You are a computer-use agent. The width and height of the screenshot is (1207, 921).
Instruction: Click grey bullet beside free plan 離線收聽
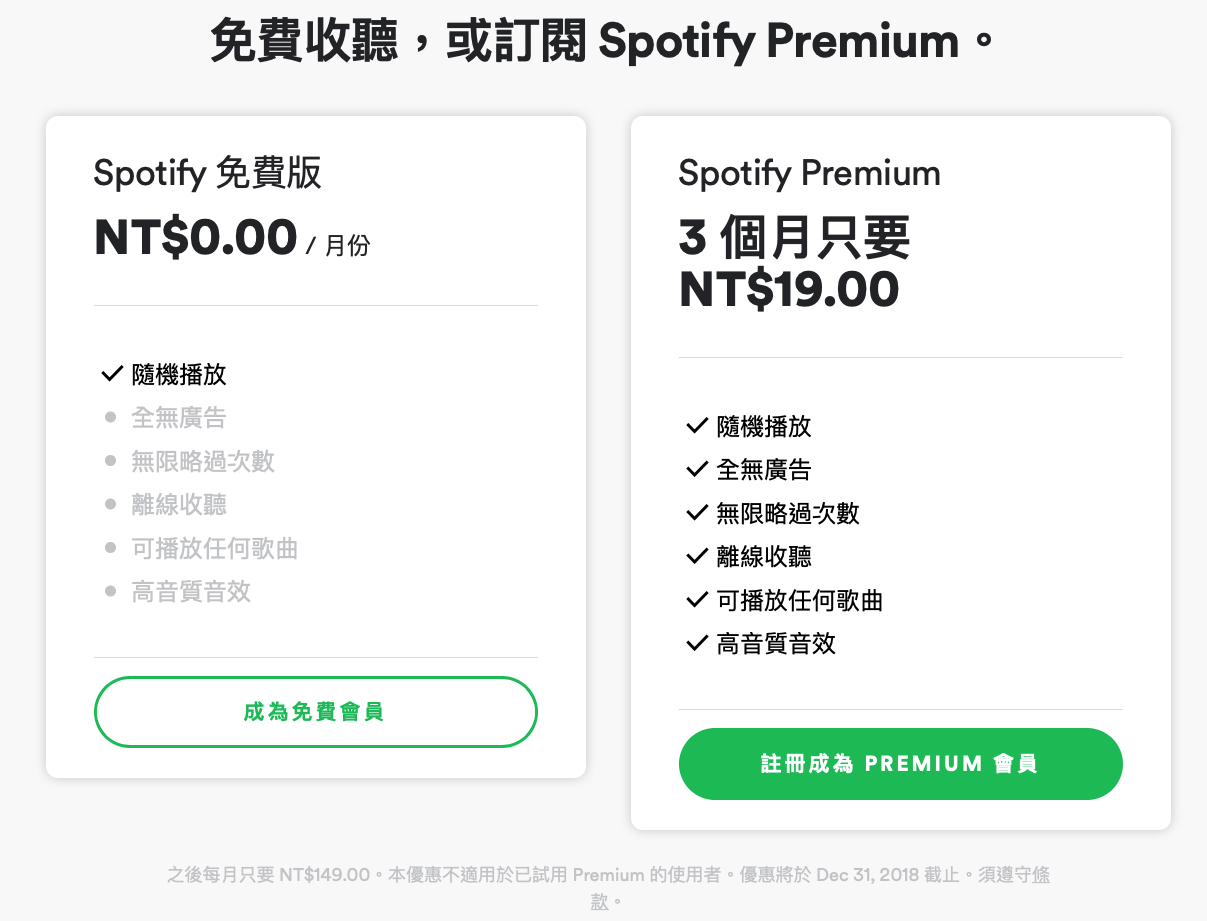(111, 505)
